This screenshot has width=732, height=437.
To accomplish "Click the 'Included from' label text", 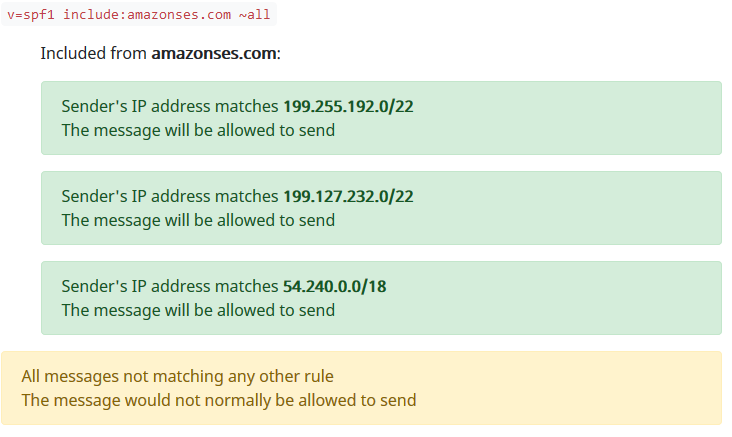I will tap(94, 53).
